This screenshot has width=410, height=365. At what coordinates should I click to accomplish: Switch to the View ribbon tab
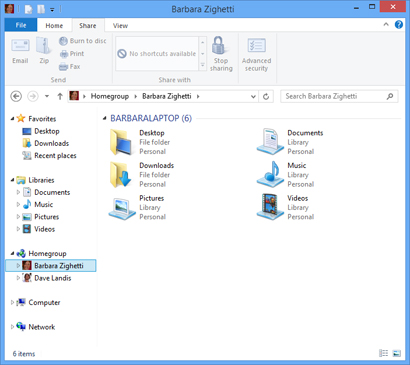point(120,25)
